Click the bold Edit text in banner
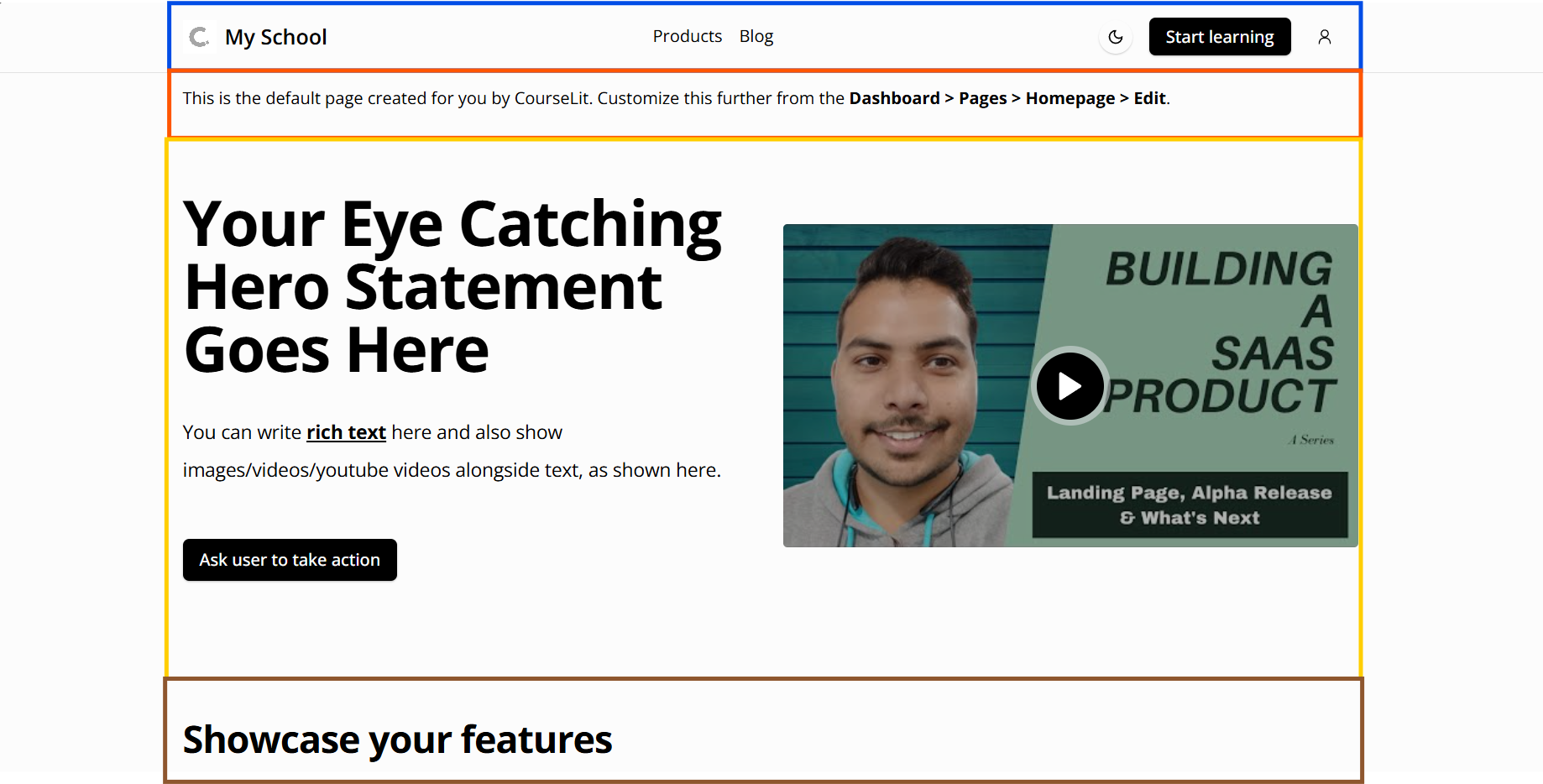Viewport: 1543px width, 784px height. pos(1149,98)
